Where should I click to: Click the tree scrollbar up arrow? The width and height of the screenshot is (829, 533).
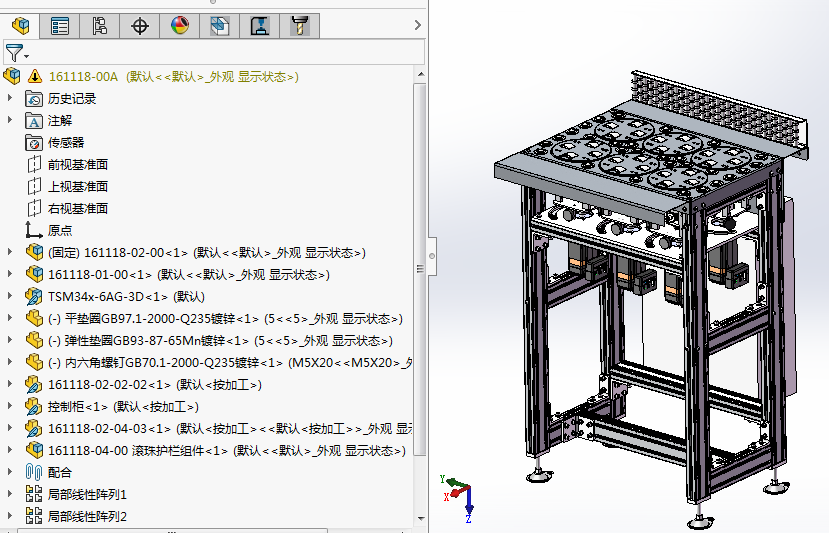pos(420,75)
